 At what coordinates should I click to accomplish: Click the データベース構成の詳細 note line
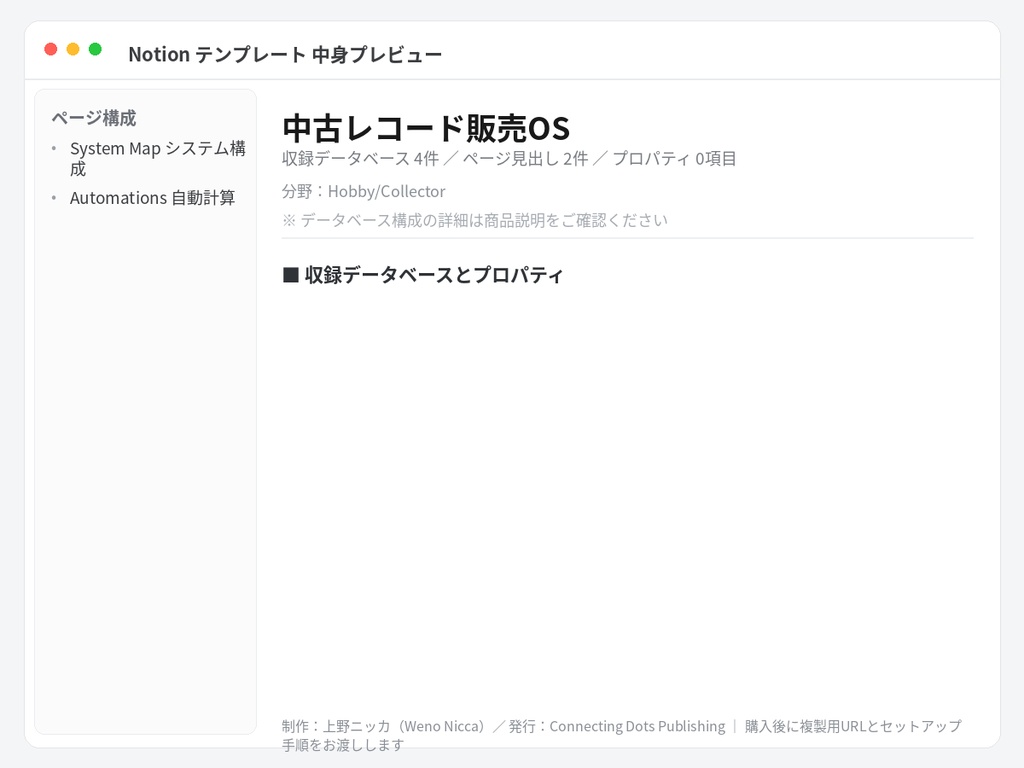click(x=475, y=220)
